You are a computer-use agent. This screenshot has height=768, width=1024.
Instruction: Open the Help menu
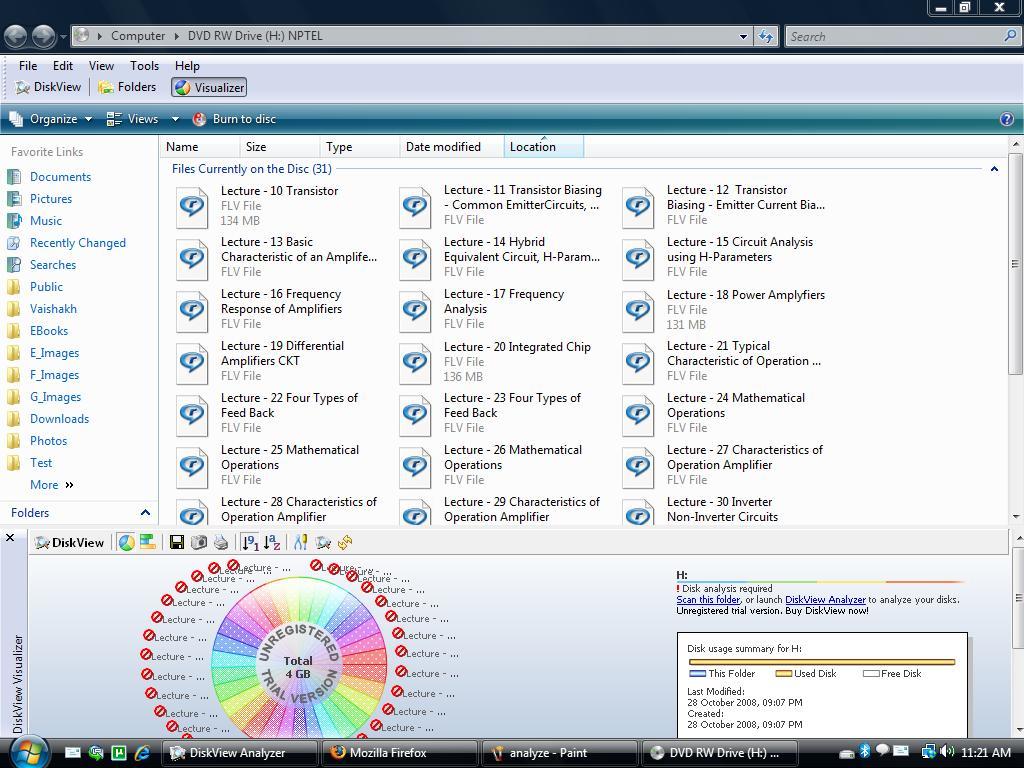[187, 65]
